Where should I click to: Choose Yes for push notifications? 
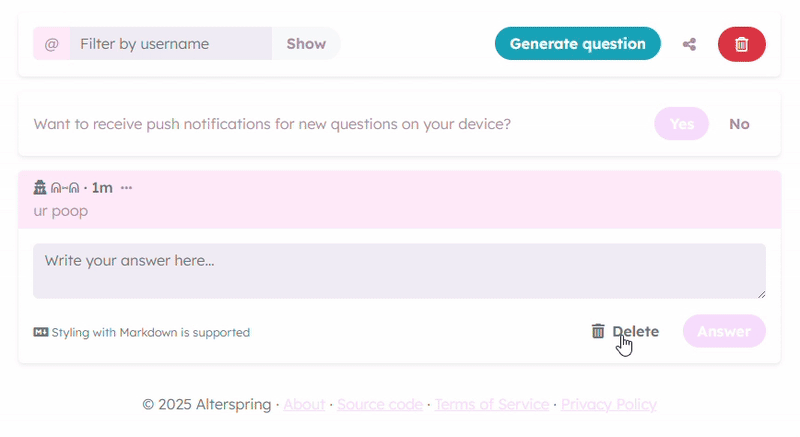click(681, 124)
